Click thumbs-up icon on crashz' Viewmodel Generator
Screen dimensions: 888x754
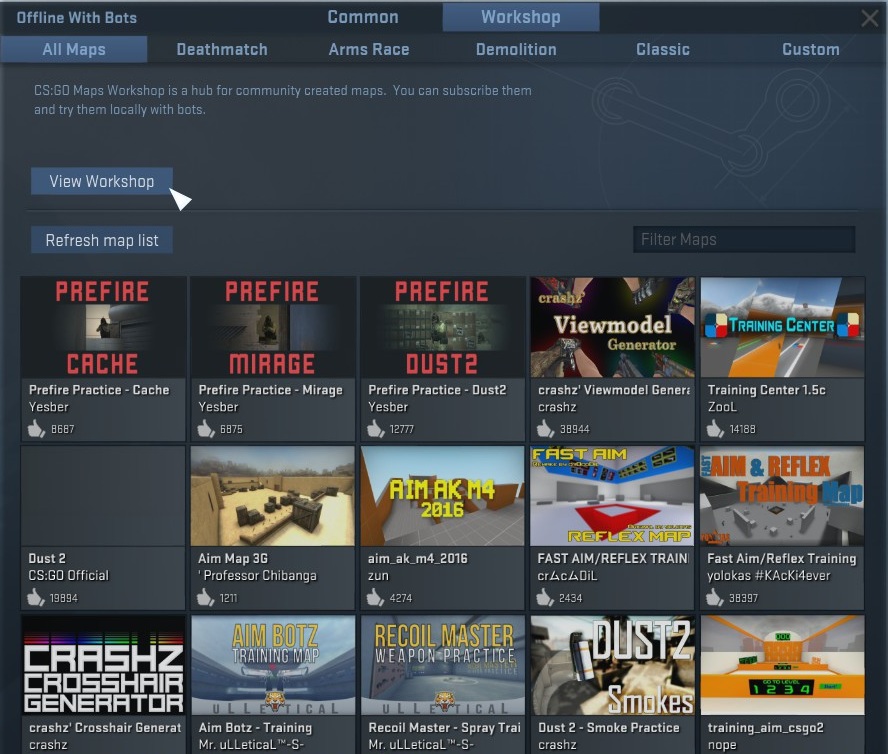[546, 429]
